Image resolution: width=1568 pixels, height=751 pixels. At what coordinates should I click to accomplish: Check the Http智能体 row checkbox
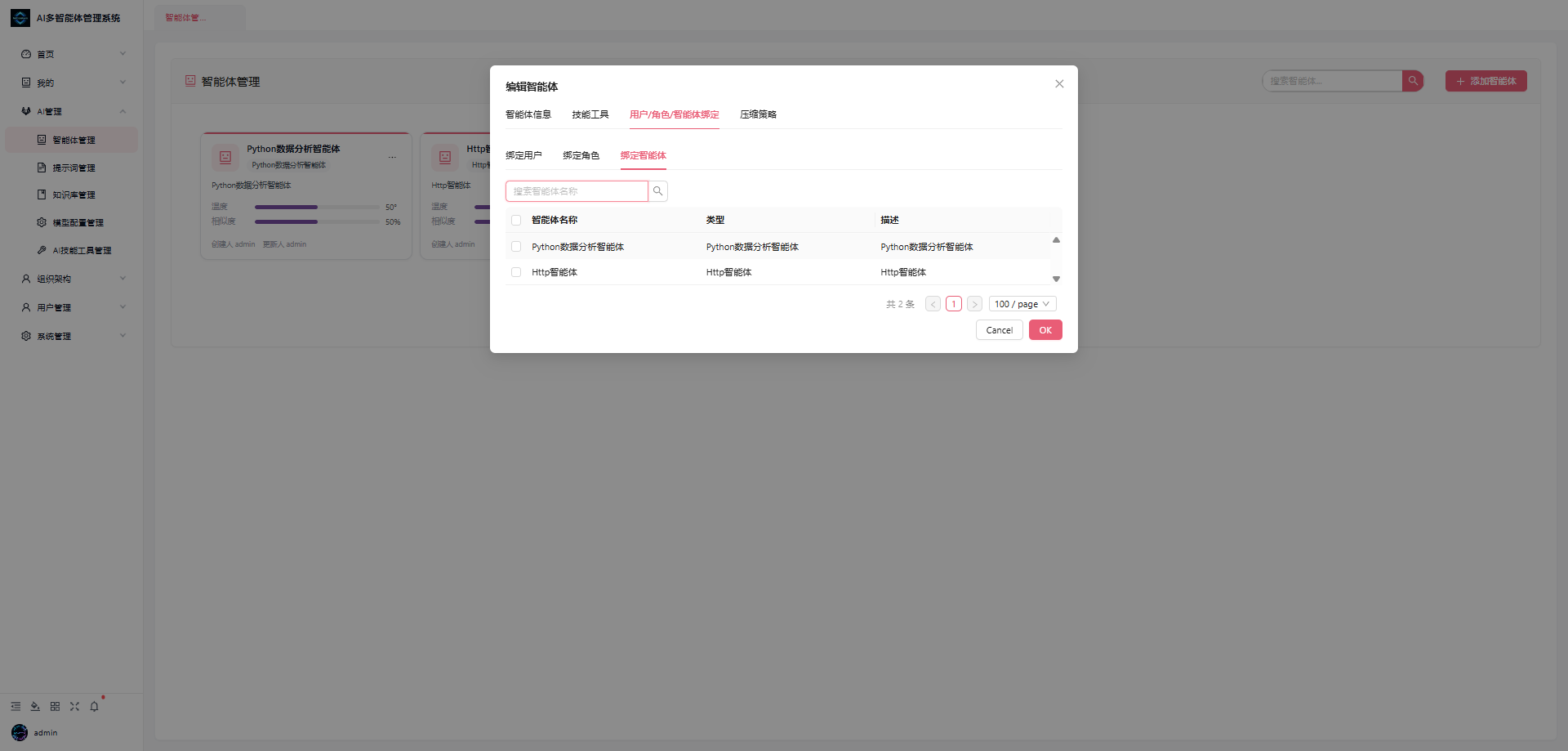point(516,272)
